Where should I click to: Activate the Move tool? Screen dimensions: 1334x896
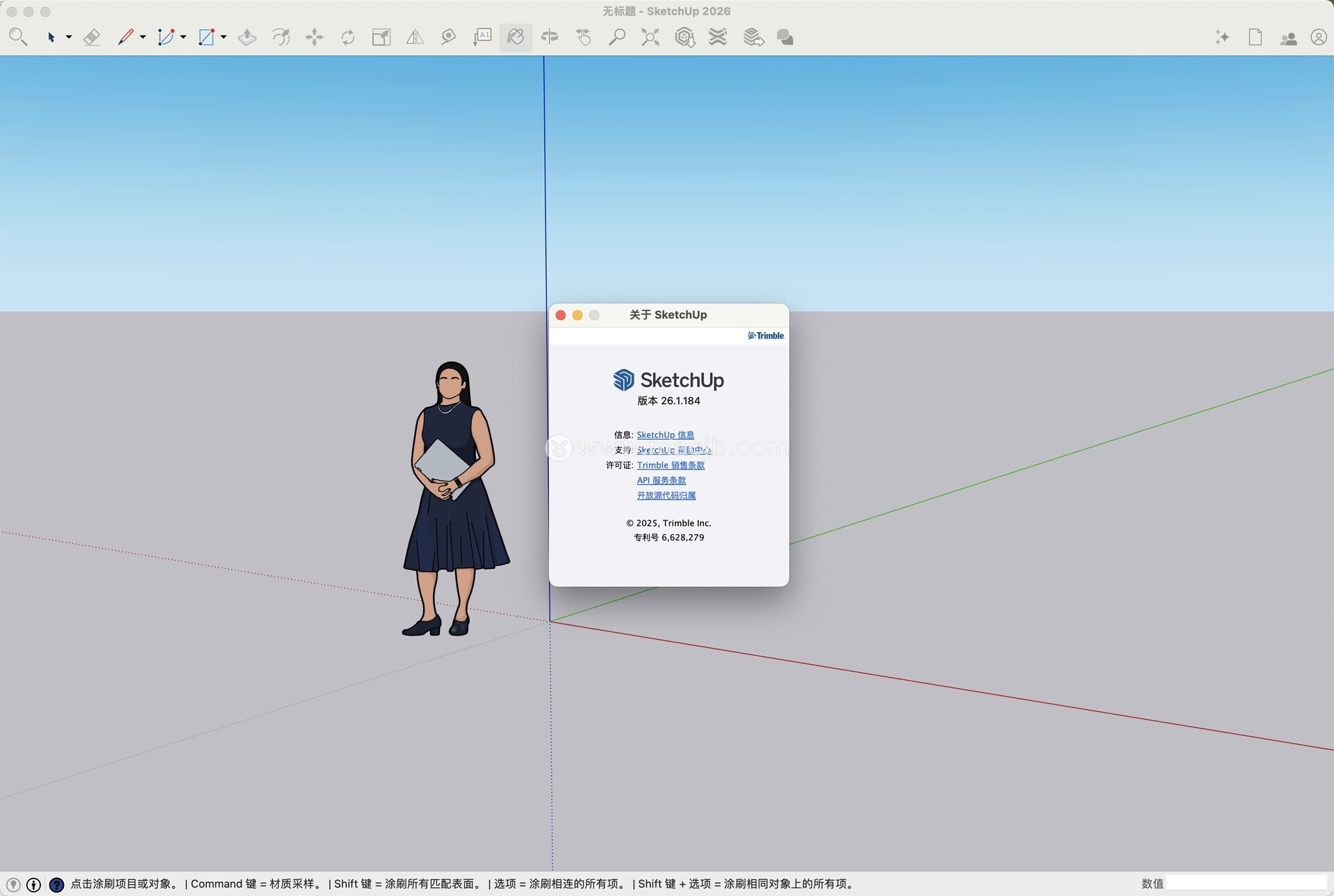point(314,37)
